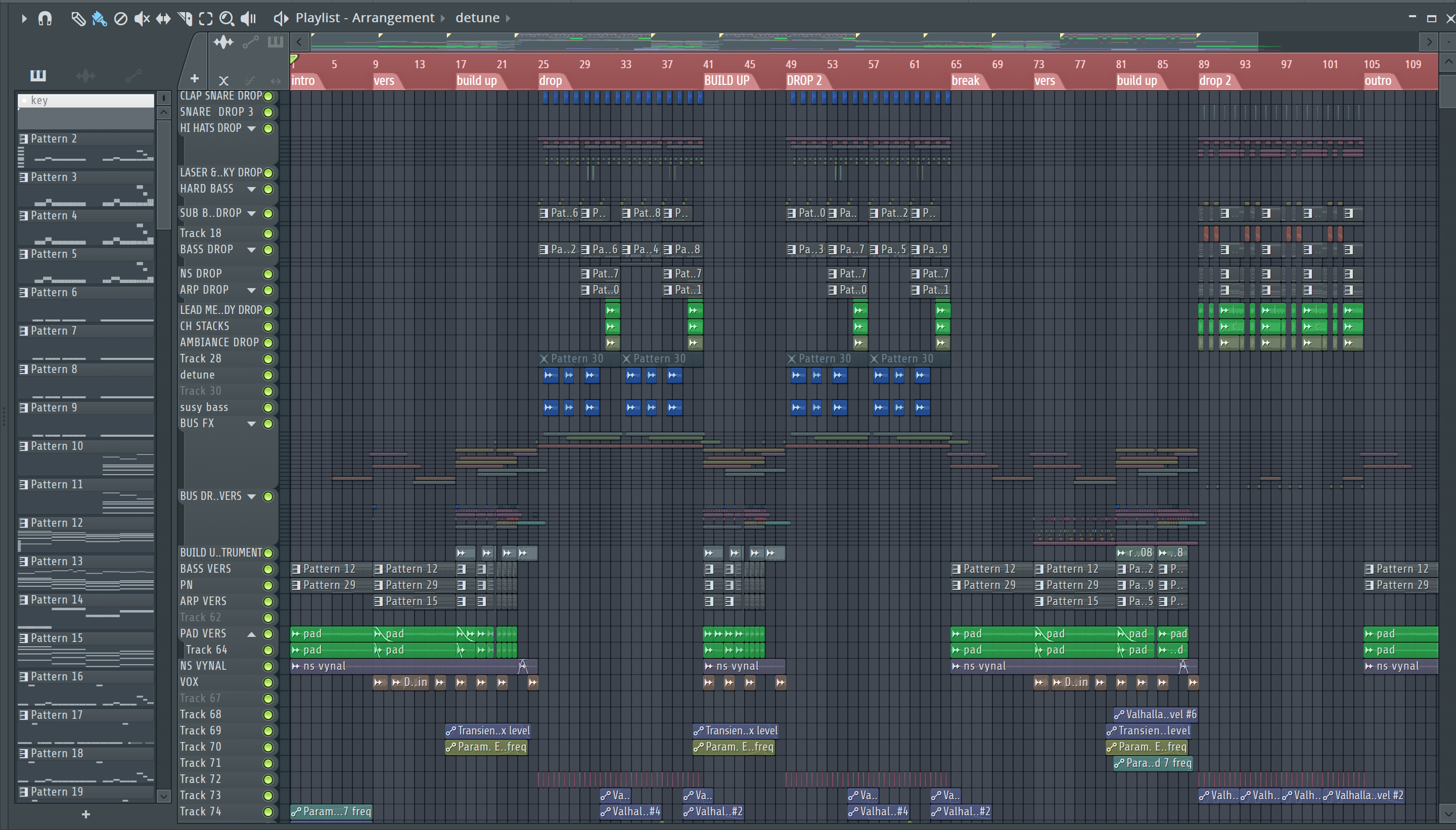The height and width of the screenshot is (830, 1456).
Task: Mute the CLAP SNARE DROP track
Action: (x=268, y=97)
